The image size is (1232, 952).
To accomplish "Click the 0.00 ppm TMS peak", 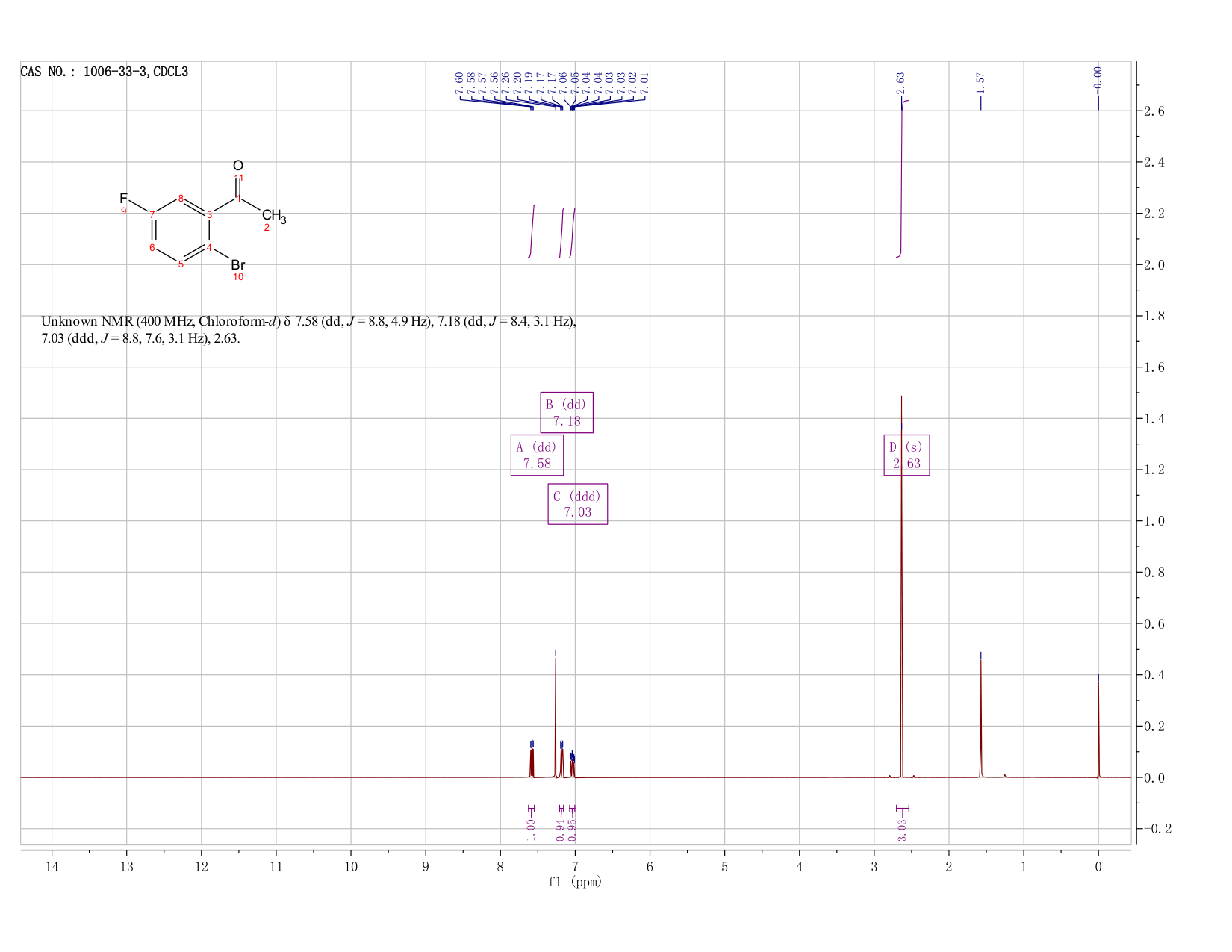I will [x=1098, y=728].
